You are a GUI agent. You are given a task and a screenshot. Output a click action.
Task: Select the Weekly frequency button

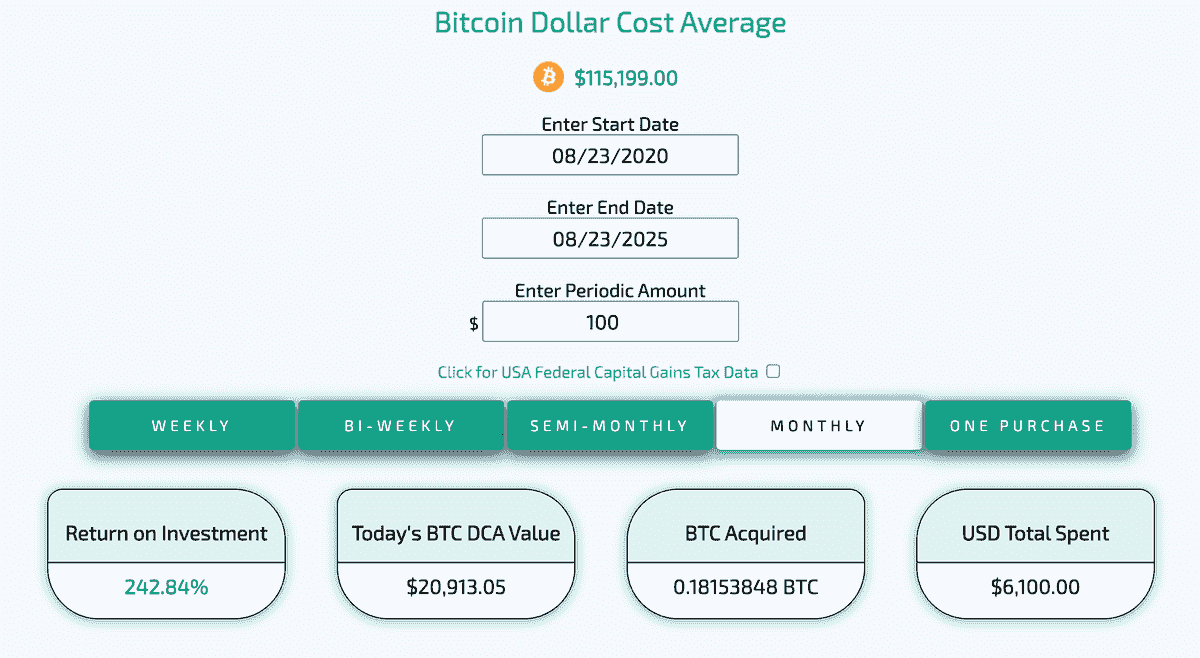pyautogui.click(x=191, y=426)
